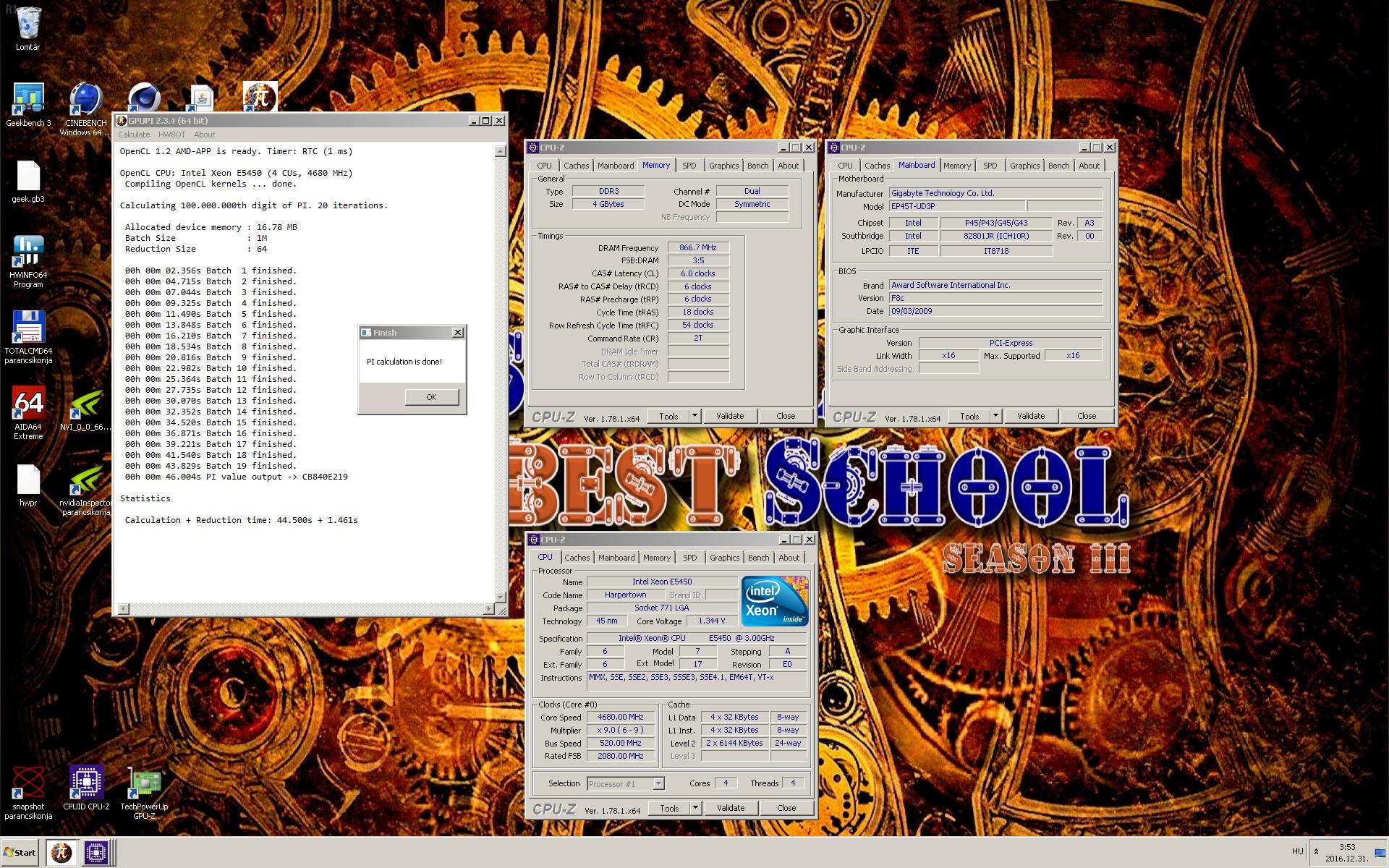Open the nvidiaInspector shortcut icon

pyautogui.click(x=85, y=480)
